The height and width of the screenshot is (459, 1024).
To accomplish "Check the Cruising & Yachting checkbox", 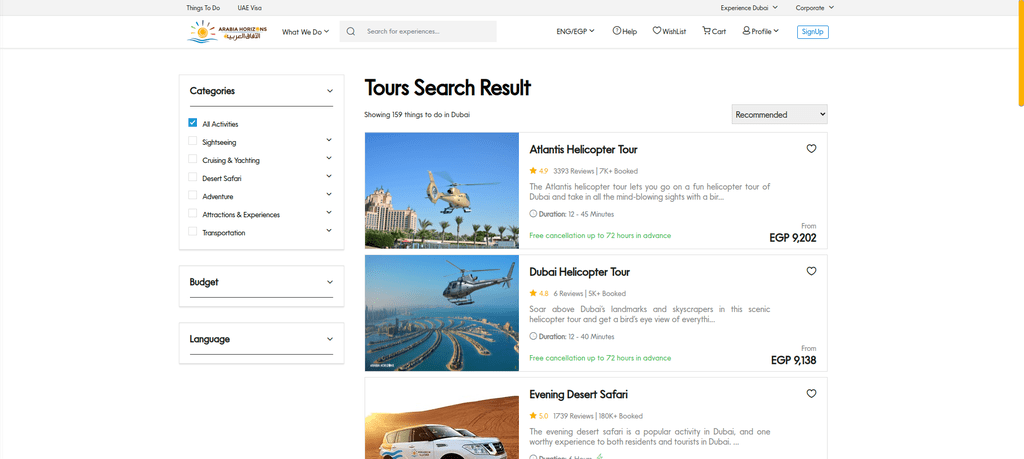I will coord(193,159).
